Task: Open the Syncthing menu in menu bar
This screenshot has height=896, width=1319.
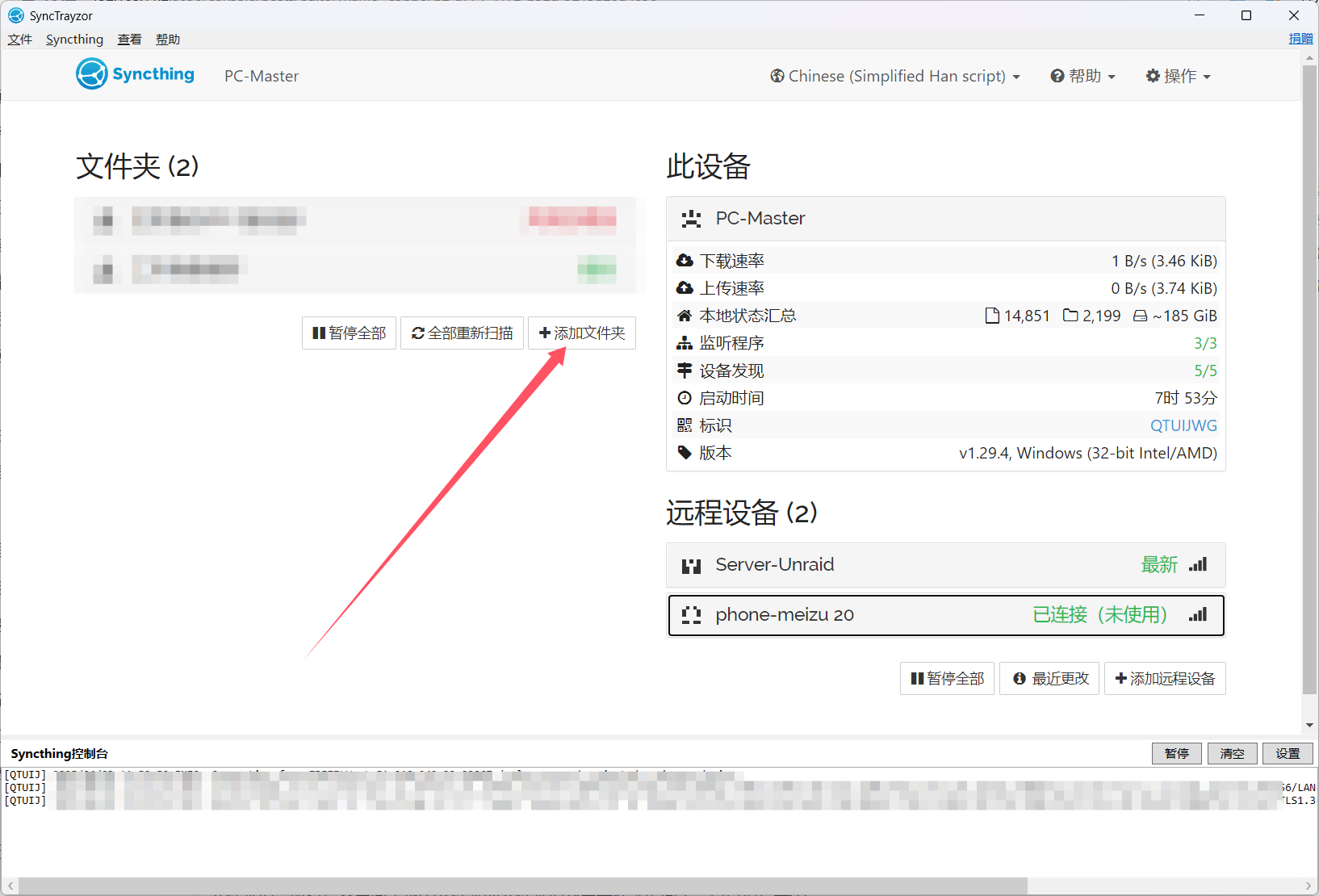Action: [74, 40]
